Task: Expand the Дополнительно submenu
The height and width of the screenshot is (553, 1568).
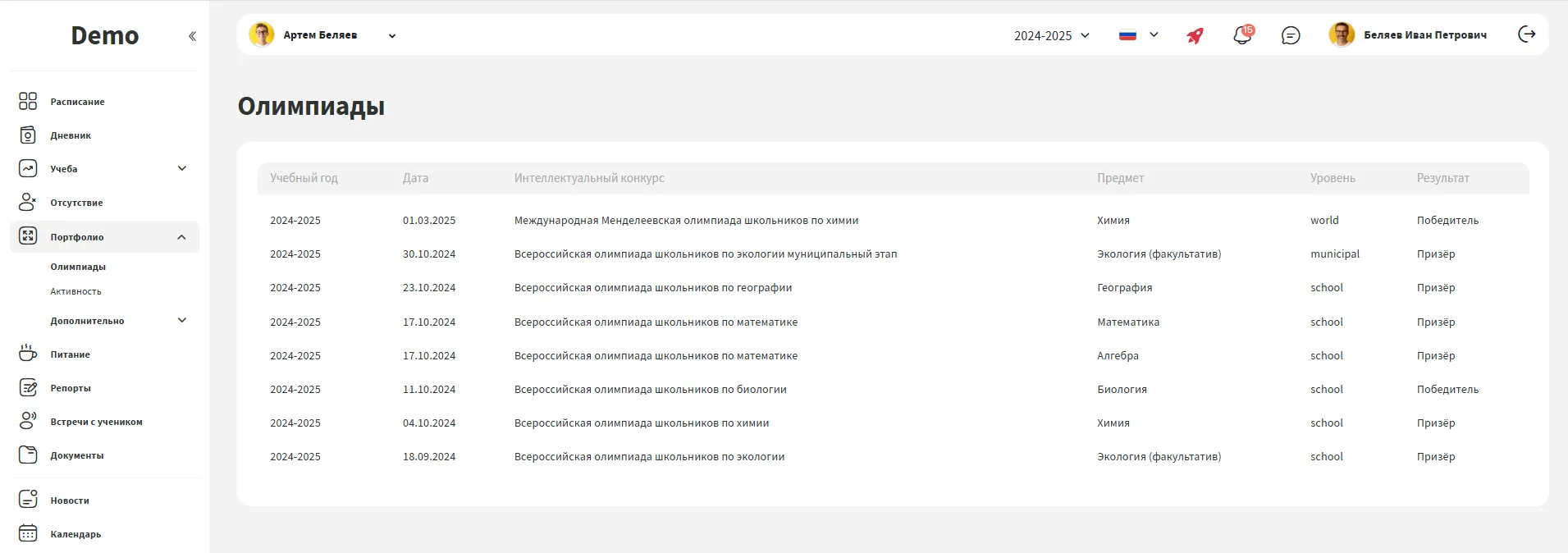Action: click(x=182, y=320)
